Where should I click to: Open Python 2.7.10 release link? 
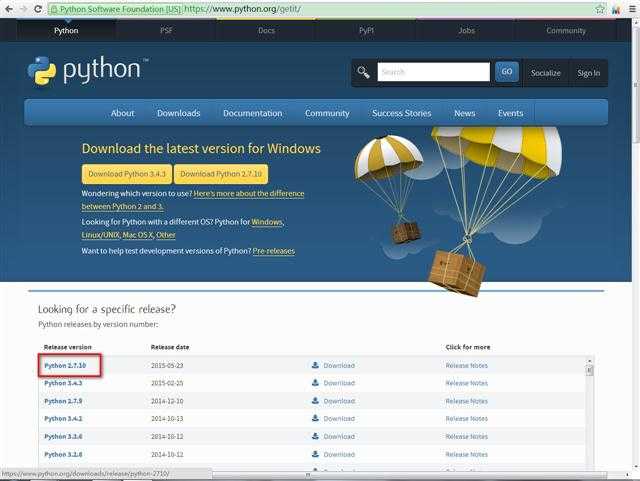click(x=65, y=365)
